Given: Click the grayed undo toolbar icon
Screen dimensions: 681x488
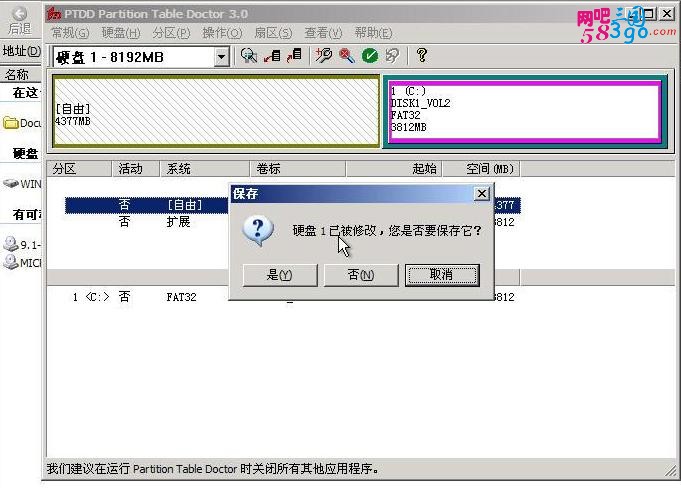Looking at the screenshot, I should click(392, 56).
